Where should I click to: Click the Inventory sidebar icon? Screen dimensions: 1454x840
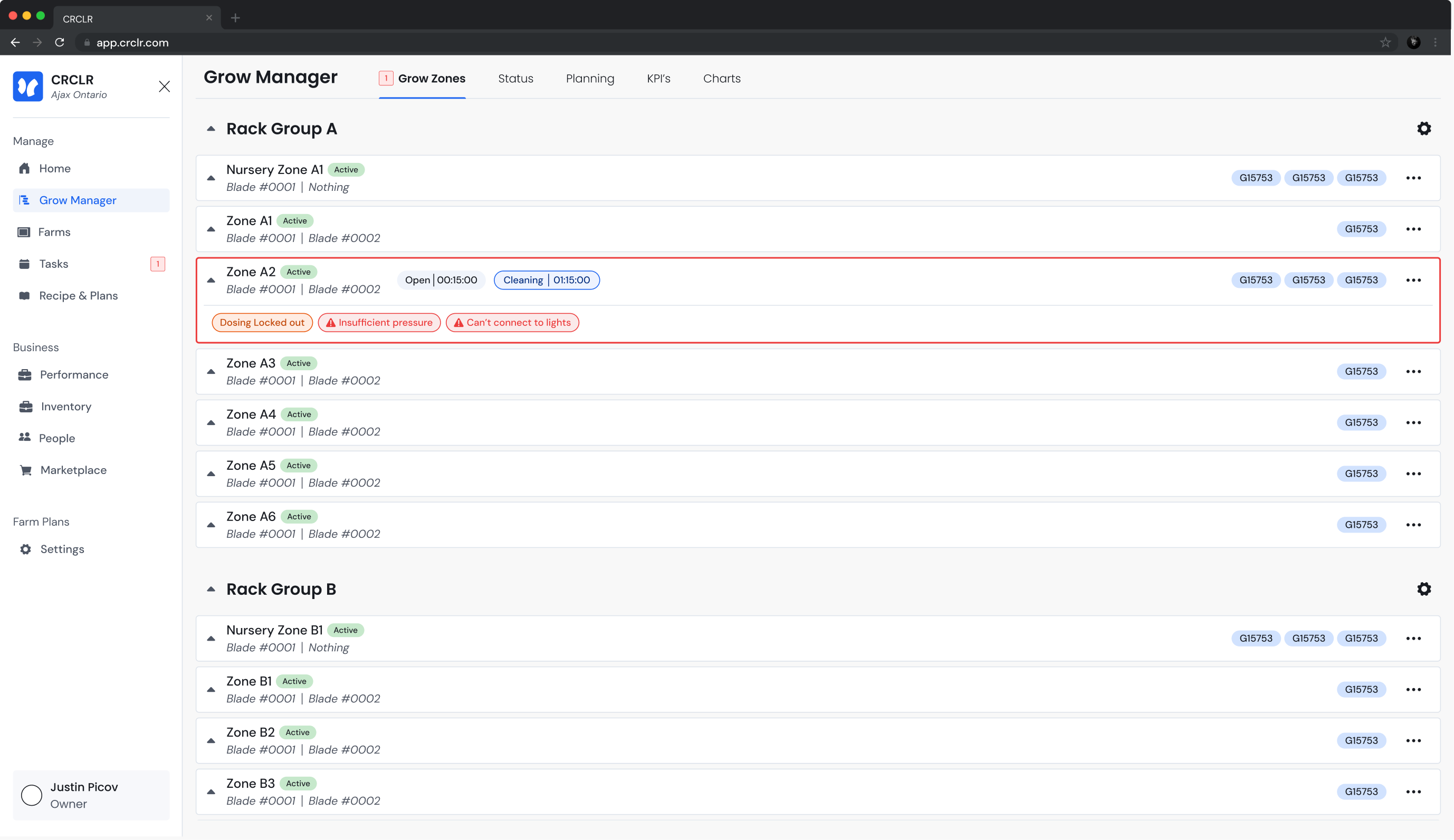pyautogui.click(x=26, y=407)
